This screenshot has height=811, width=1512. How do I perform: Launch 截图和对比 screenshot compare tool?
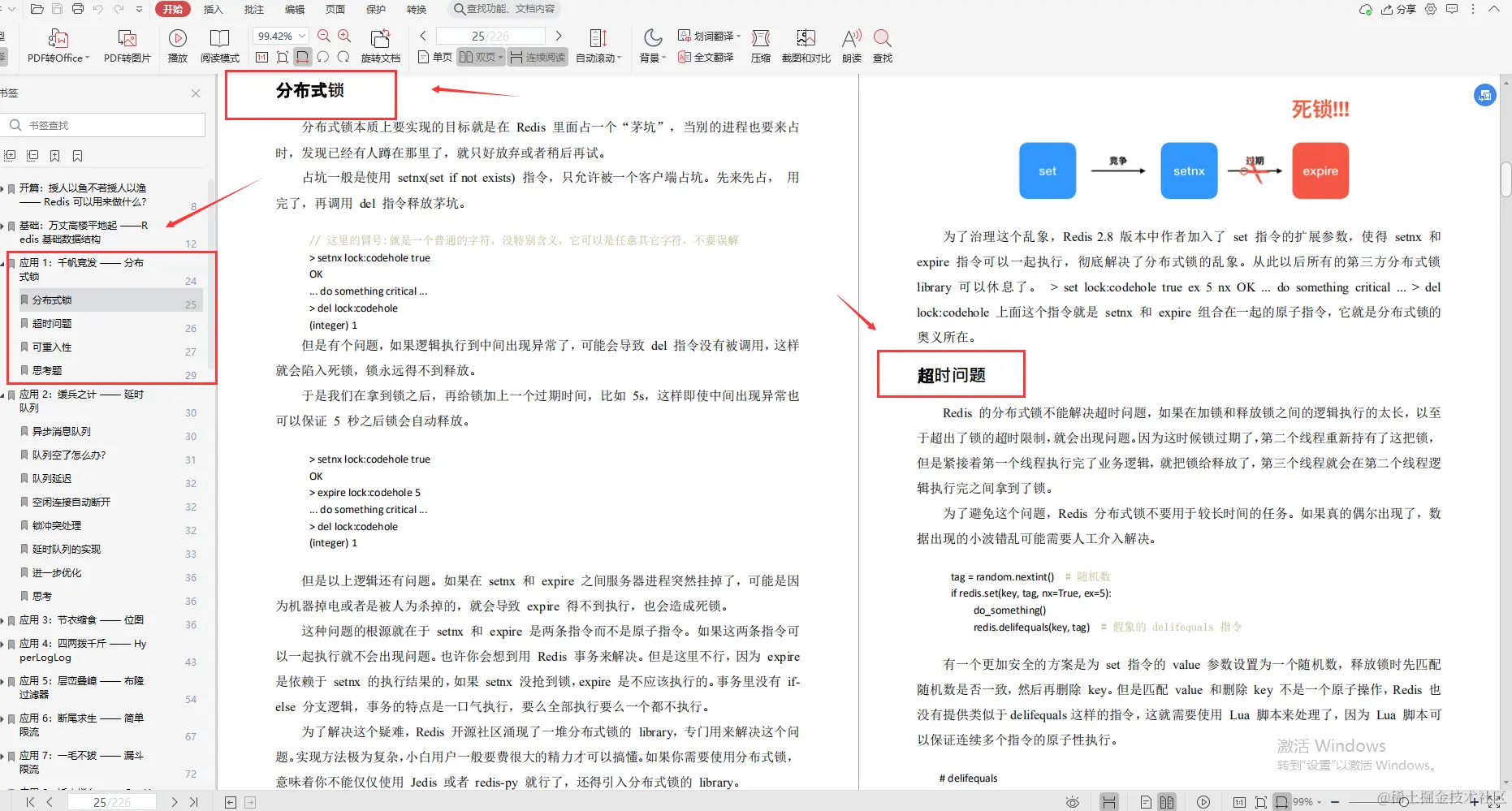806,45
